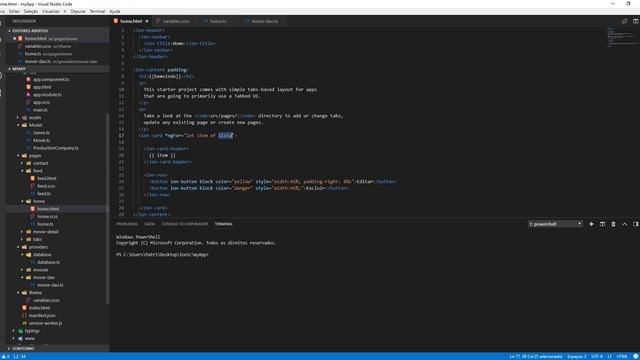Viewport: 640px width, 360px height.
Task: Open the Terminal menu in the menu bar
Action: point(97,11)
